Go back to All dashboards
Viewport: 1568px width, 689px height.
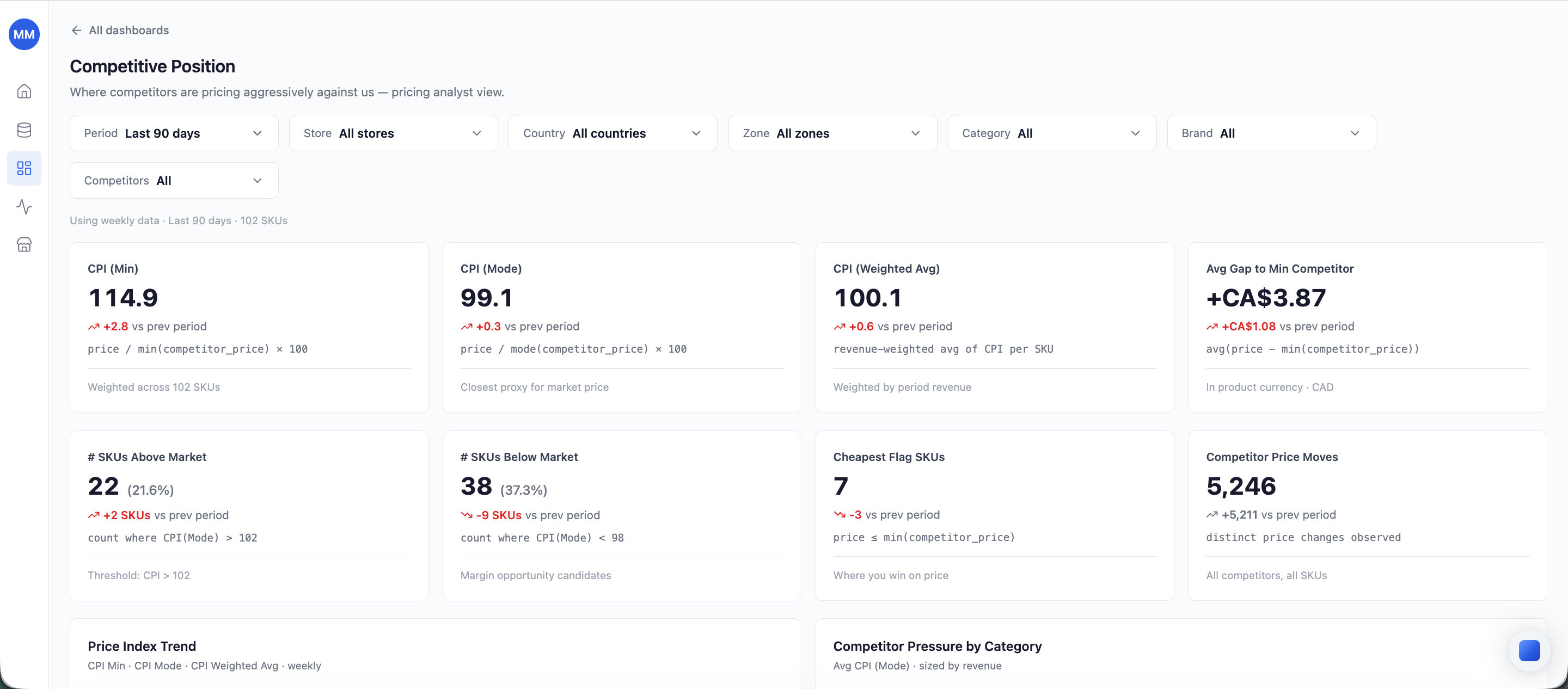click(119, 30)
